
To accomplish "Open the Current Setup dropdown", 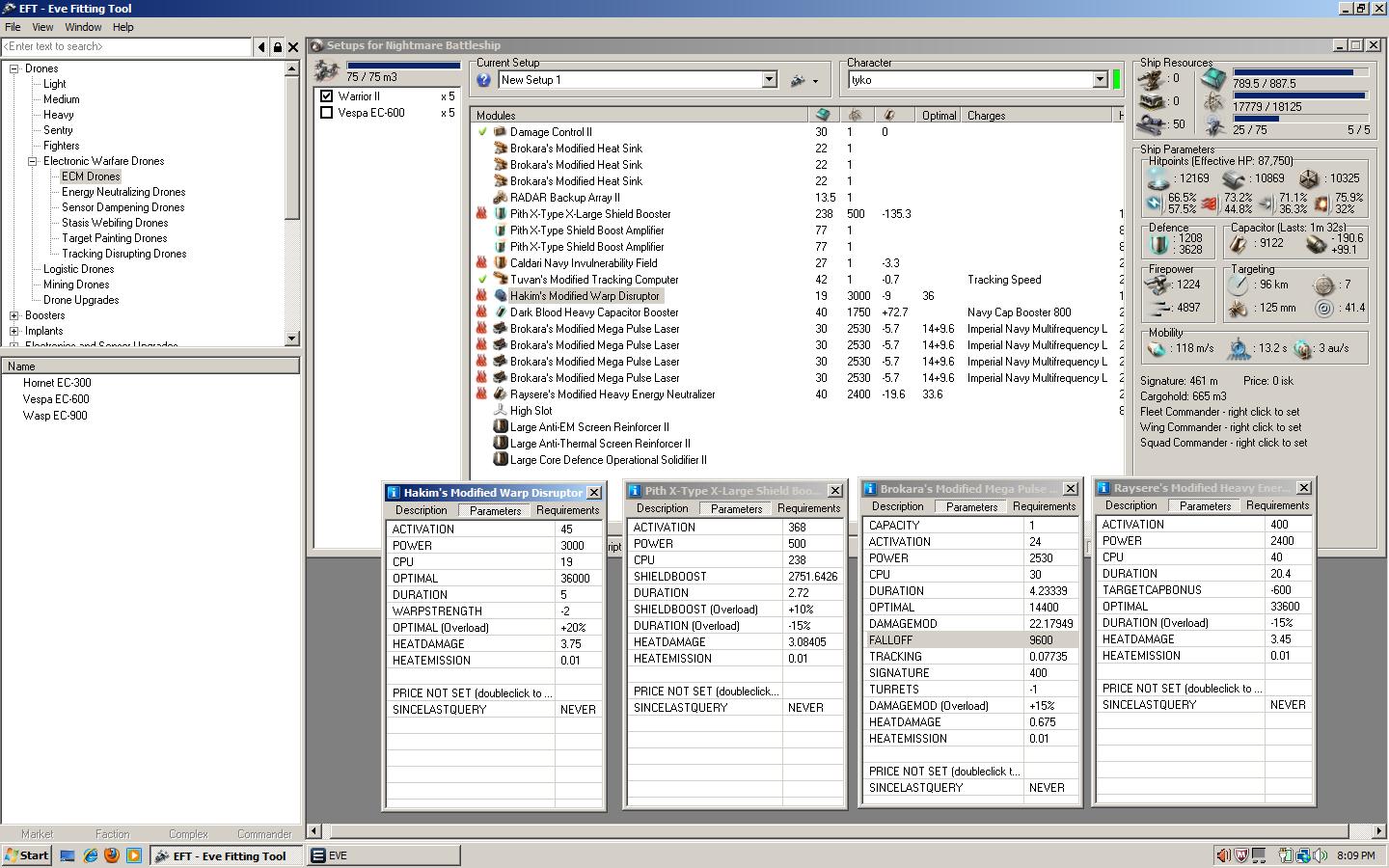I will pos(769,80).
